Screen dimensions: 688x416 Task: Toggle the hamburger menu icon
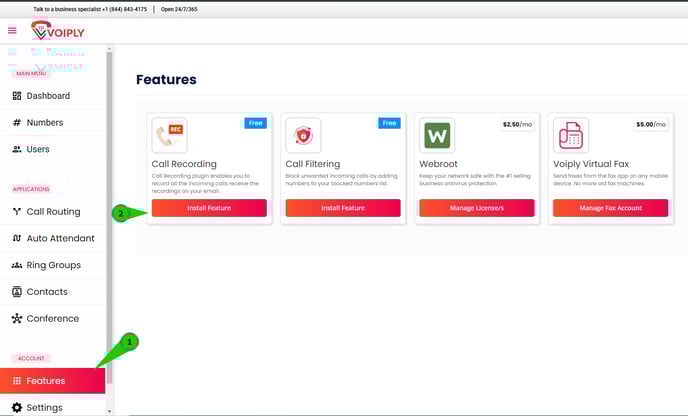[x=12, y=30]
